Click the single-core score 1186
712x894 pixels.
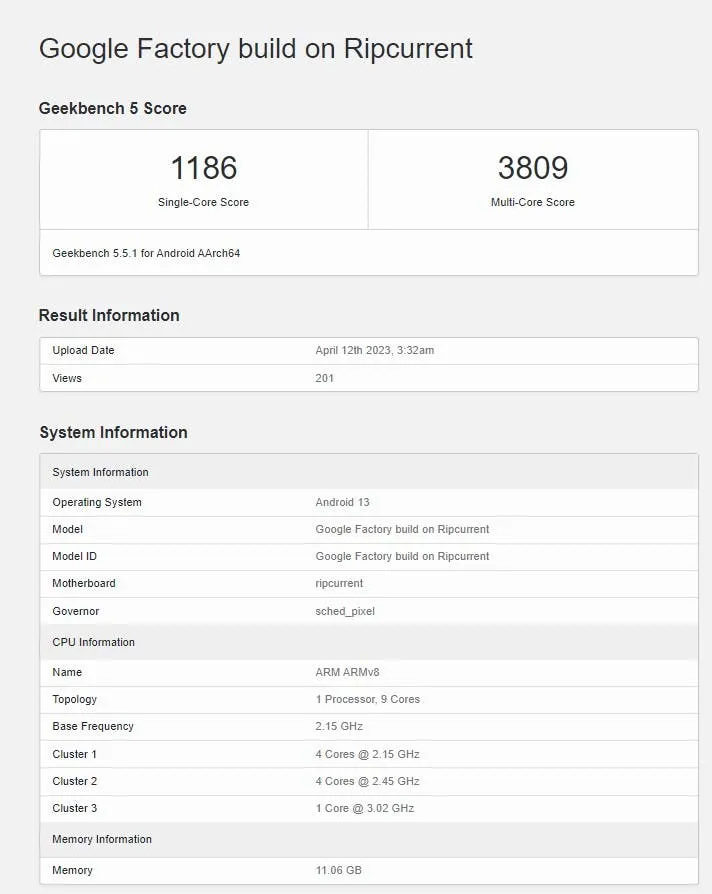pyautogui.click(x=204, y=168)
